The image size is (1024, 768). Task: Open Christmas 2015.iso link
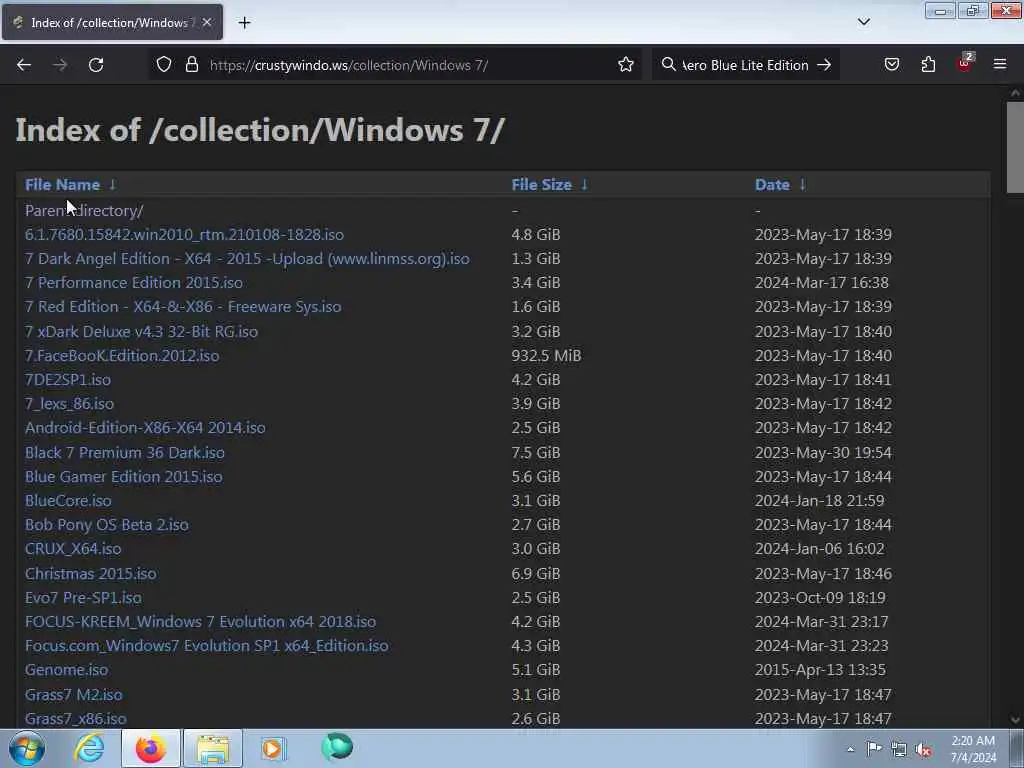pyautogui.click(x=91, y=574)
